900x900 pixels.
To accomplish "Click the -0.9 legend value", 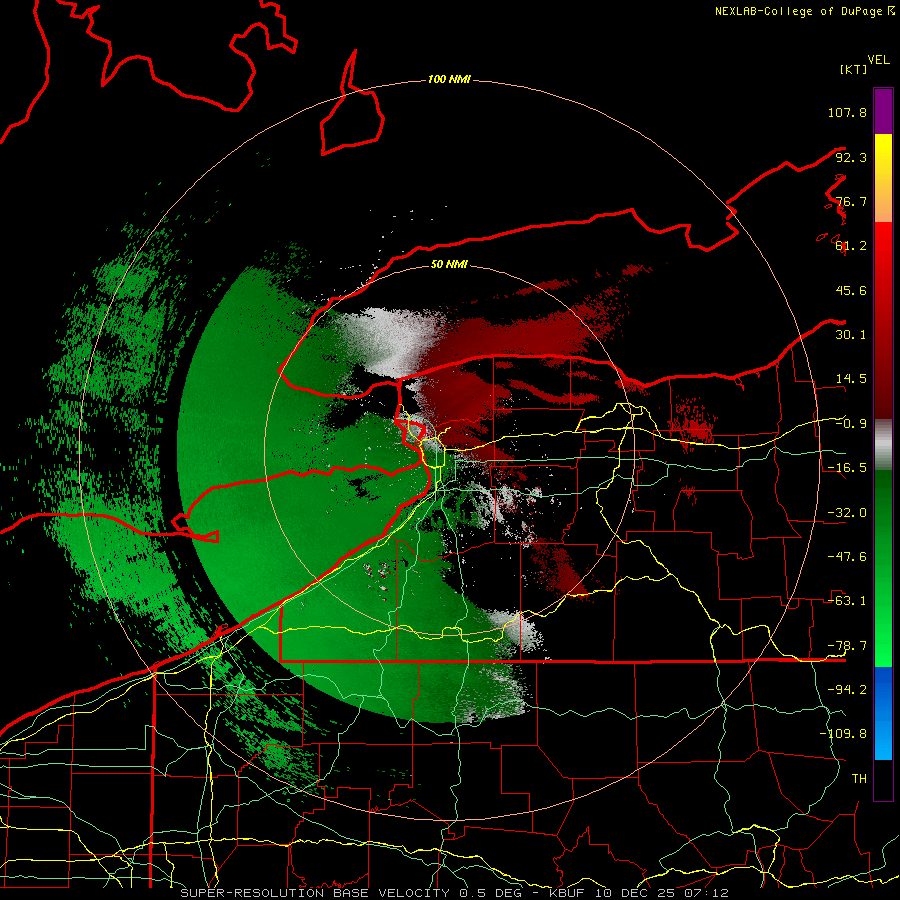I will [x=851, y=424].
